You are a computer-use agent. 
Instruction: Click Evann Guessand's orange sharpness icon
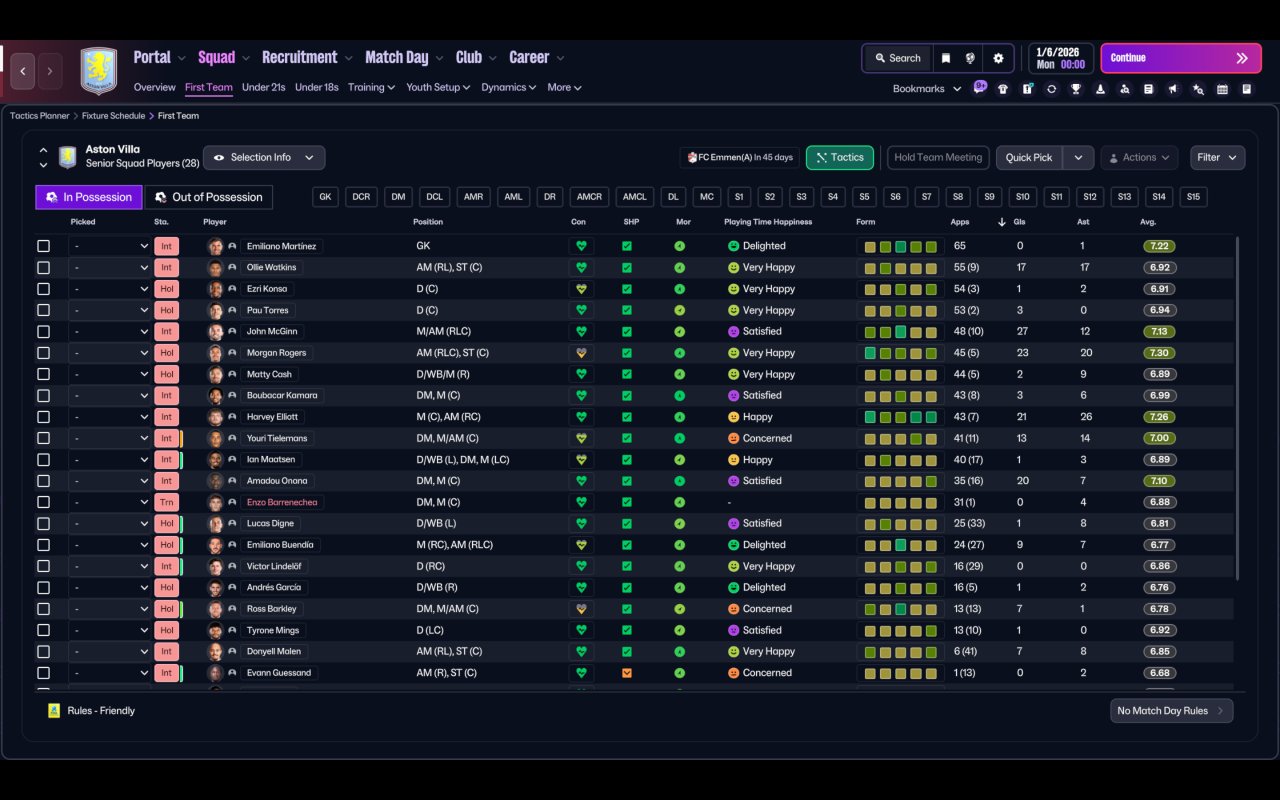(x=627, y=673)
